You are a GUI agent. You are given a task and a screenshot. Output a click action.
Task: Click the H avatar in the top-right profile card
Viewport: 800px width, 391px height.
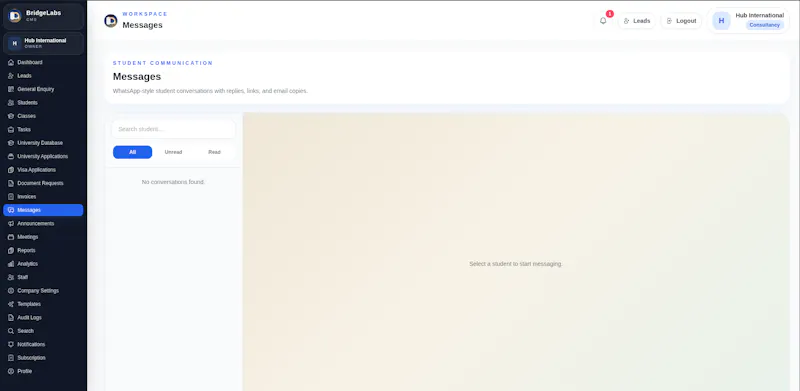tap(721, 21)
